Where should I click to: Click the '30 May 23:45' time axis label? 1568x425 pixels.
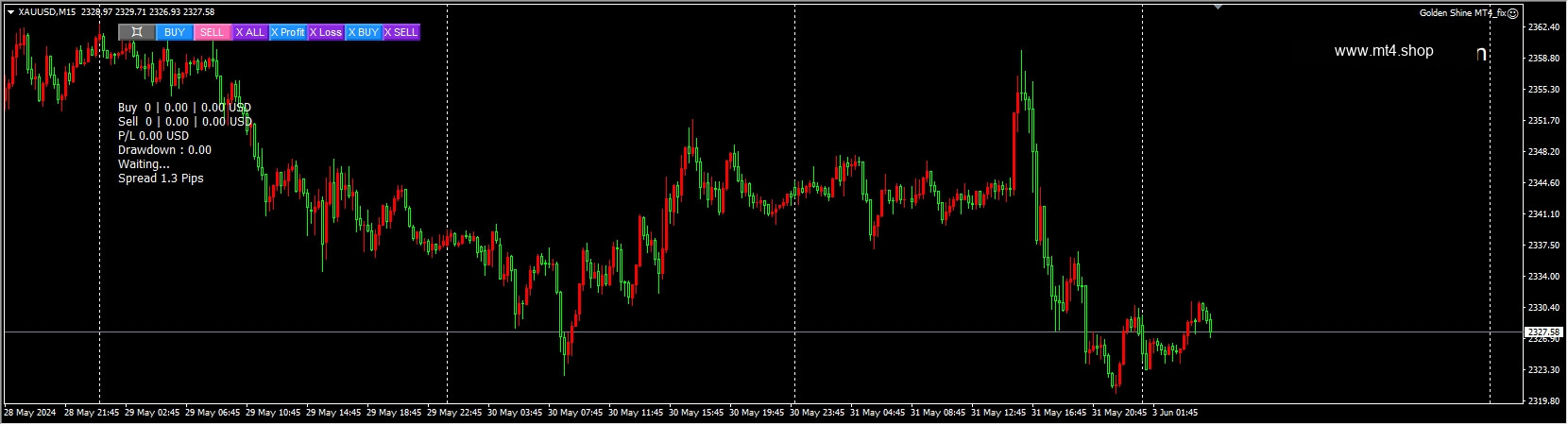(817, 413)
